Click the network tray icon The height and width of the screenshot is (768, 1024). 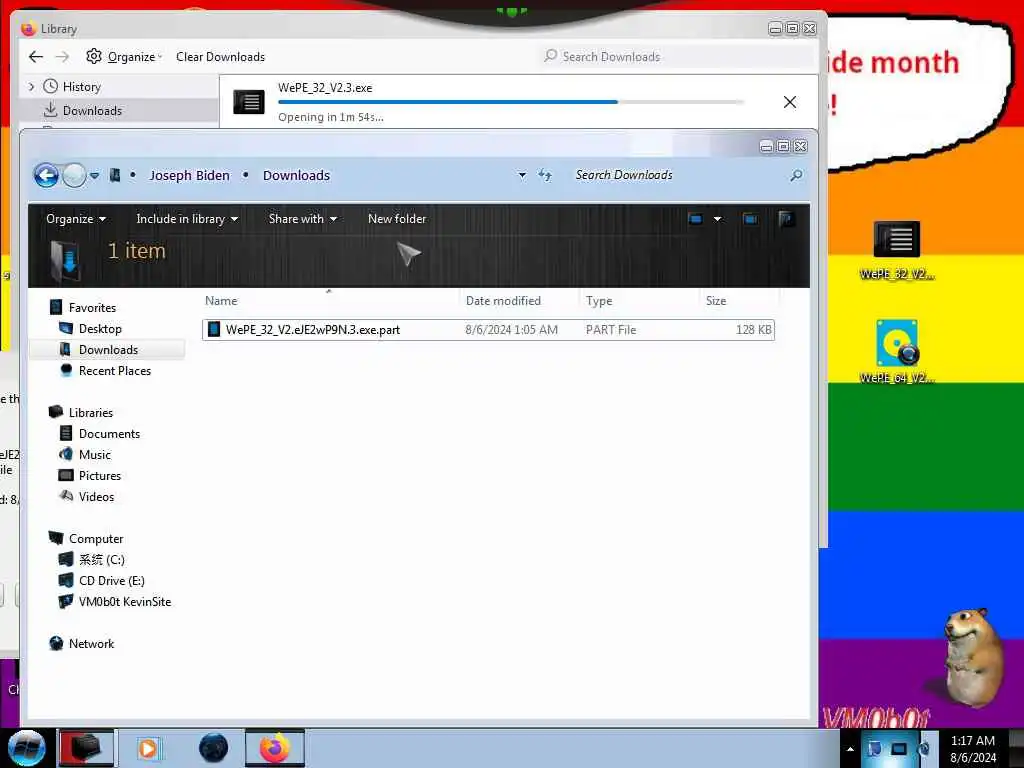pyautogui.click(x=899, y=749)
